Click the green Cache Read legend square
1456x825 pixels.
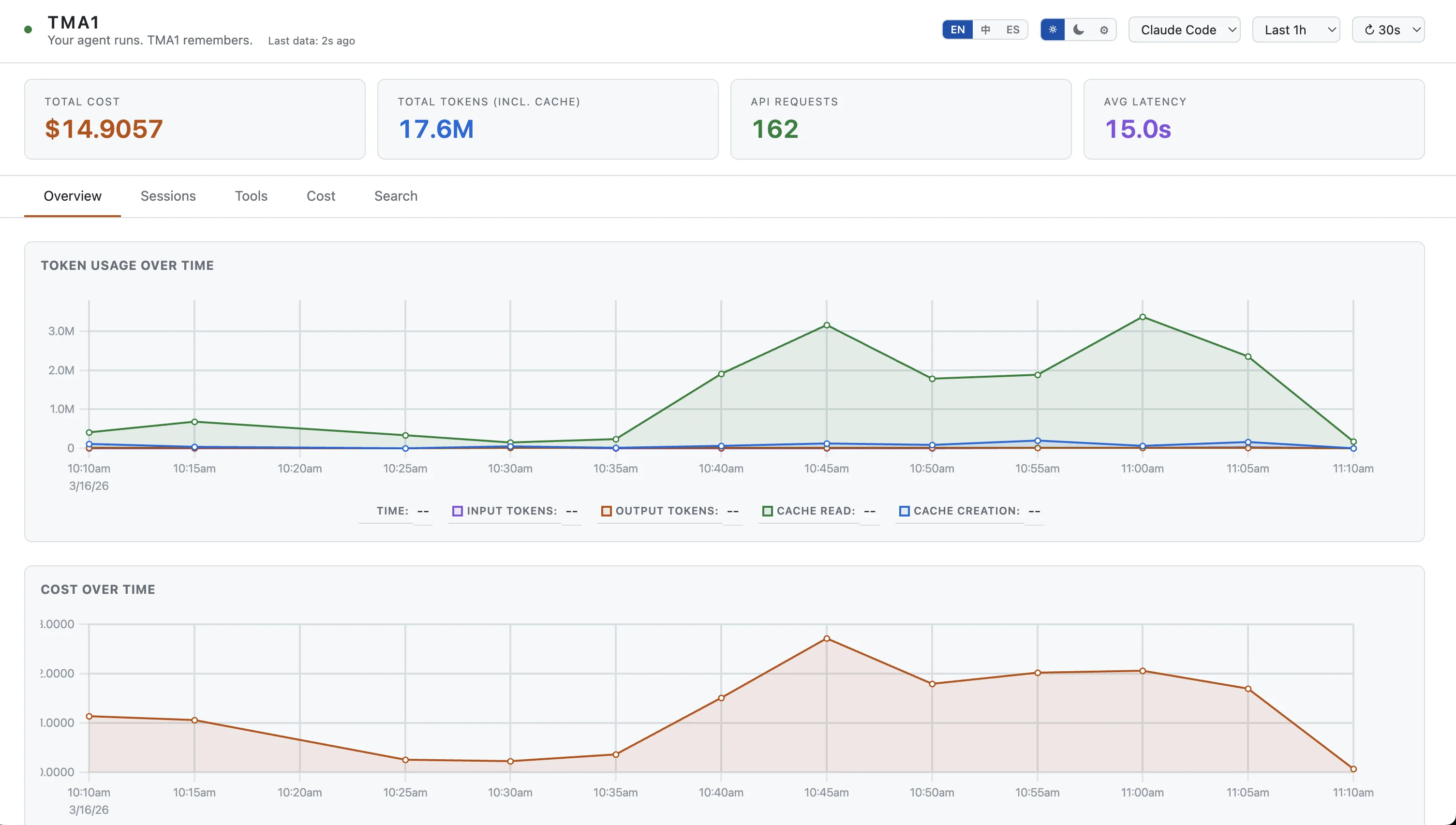pyautogui.click(x=767, y=511)
